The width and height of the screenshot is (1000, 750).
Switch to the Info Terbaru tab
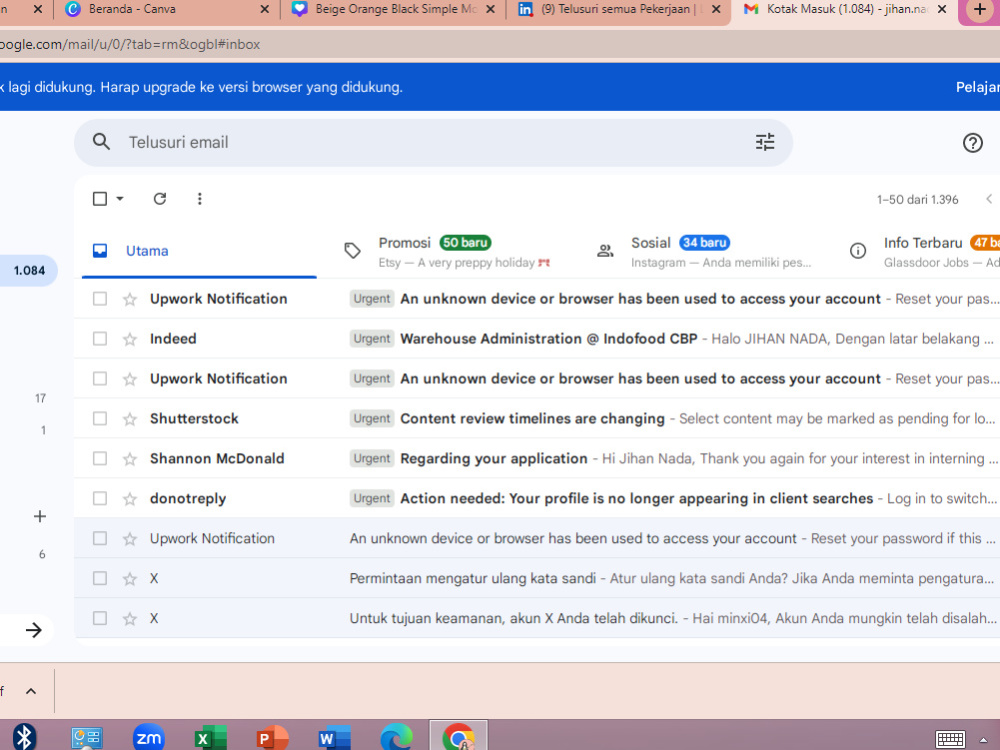[922, 252]
